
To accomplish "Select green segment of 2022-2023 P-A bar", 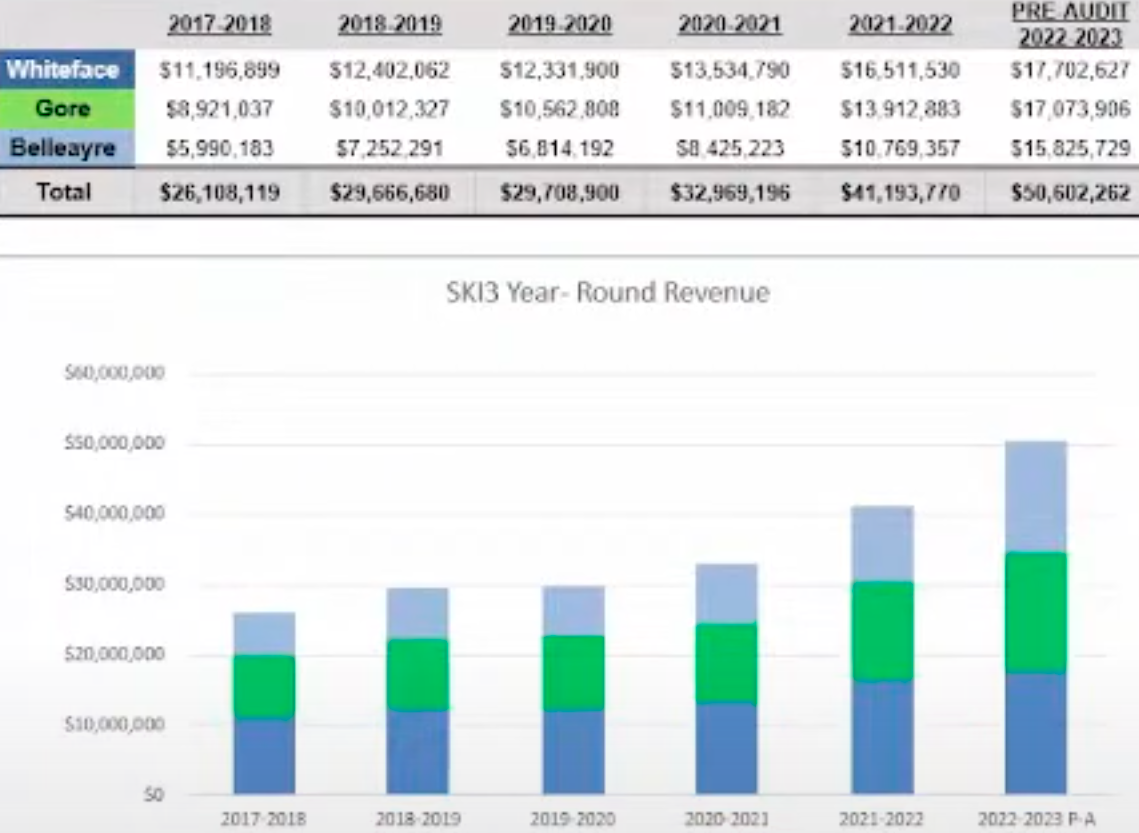I will [x=1036, y=612].
